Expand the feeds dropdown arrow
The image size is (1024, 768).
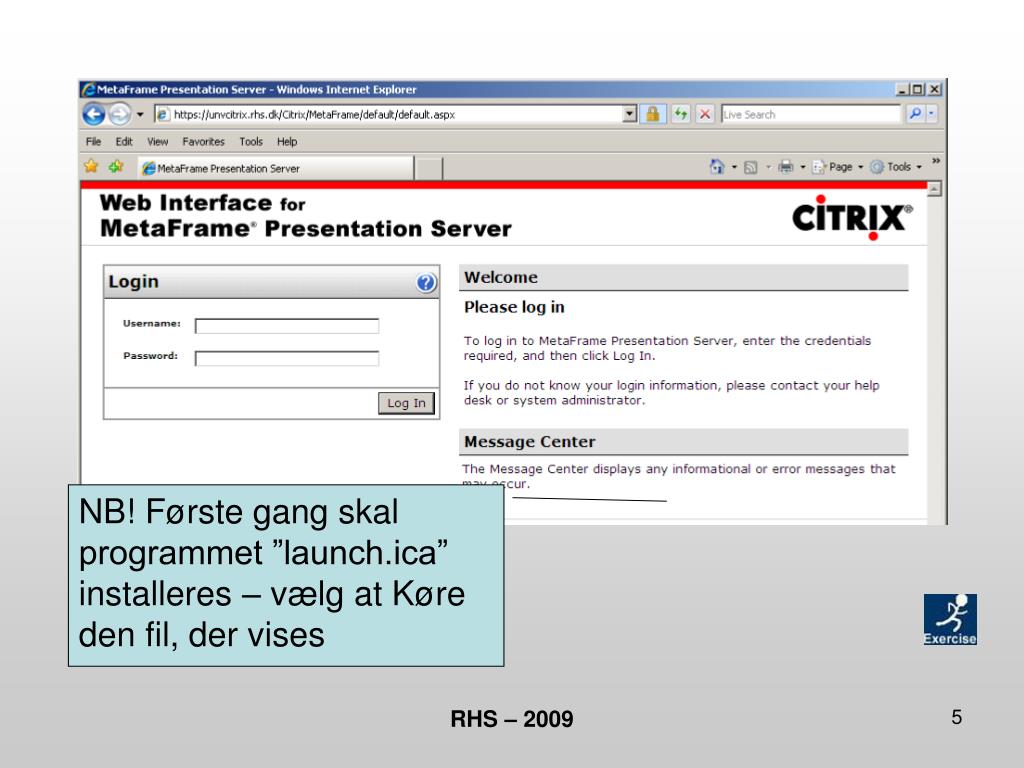click(768, 167)
